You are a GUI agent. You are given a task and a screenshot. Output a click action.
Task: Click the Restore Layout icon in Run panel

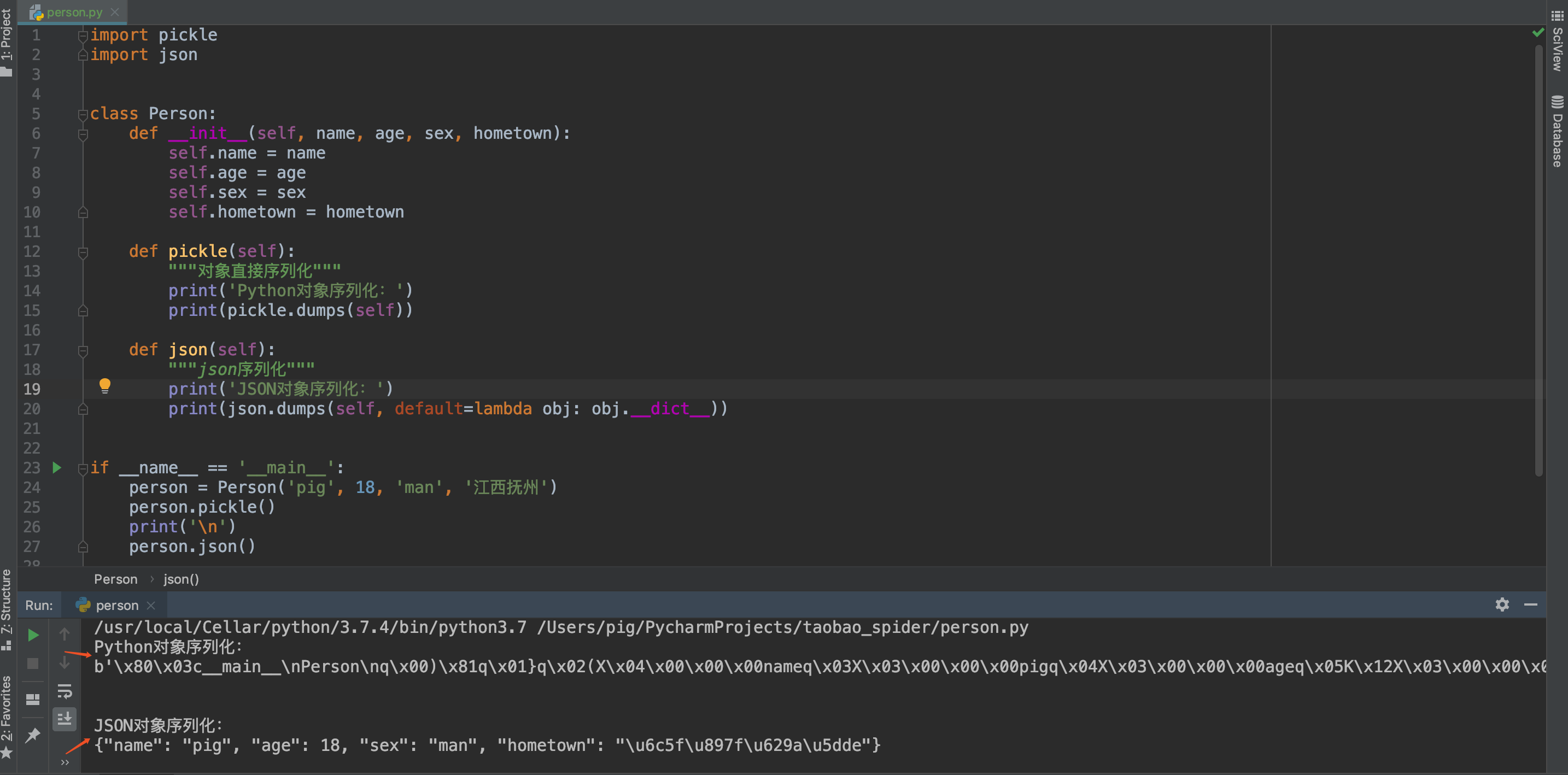[33, 700]
